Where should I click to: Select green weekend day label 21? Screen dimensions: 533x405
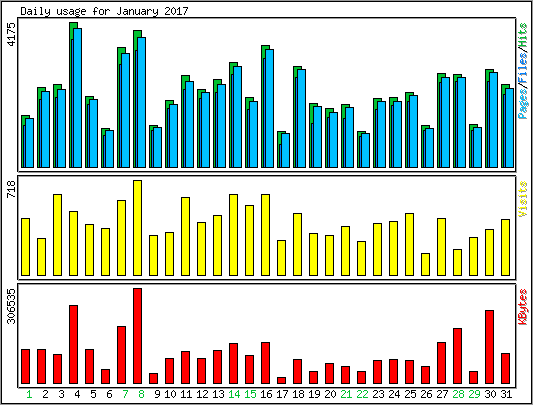(346, 394)
